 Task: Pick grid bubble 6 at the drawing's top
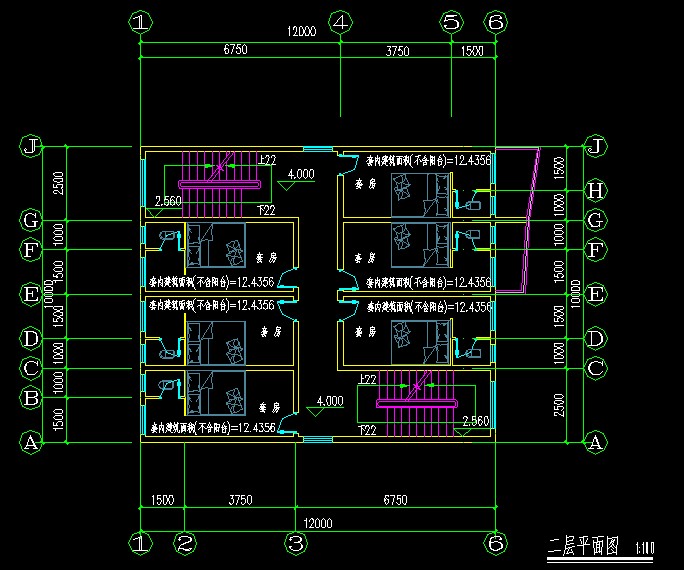point(496,22)
